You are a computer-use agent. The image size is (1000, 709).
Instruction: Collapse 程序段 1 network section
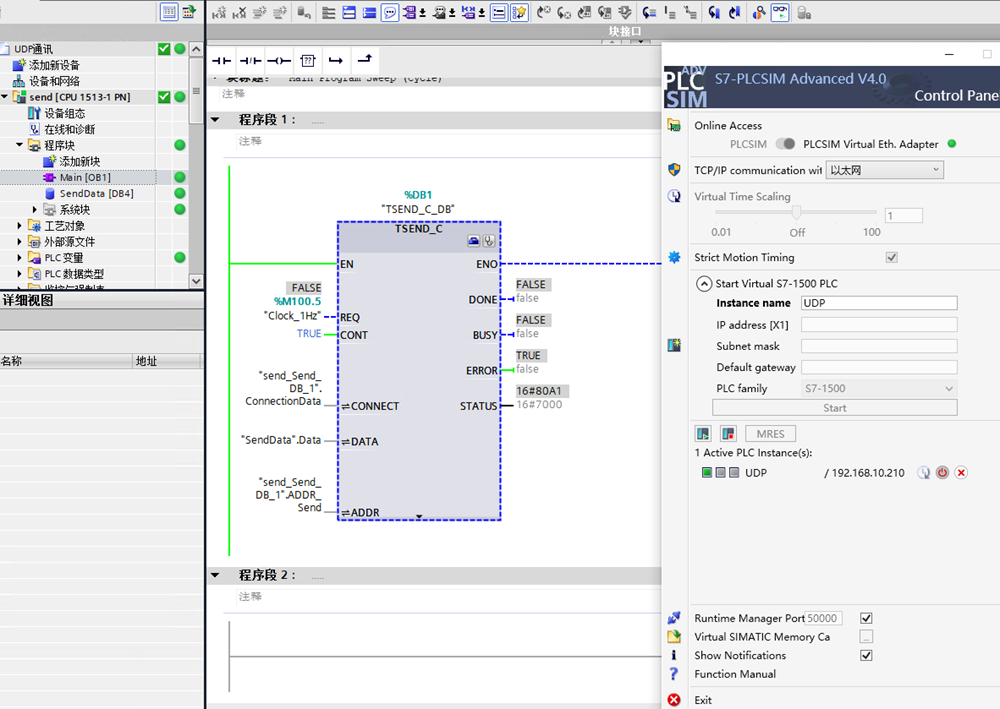pos(215,120)
